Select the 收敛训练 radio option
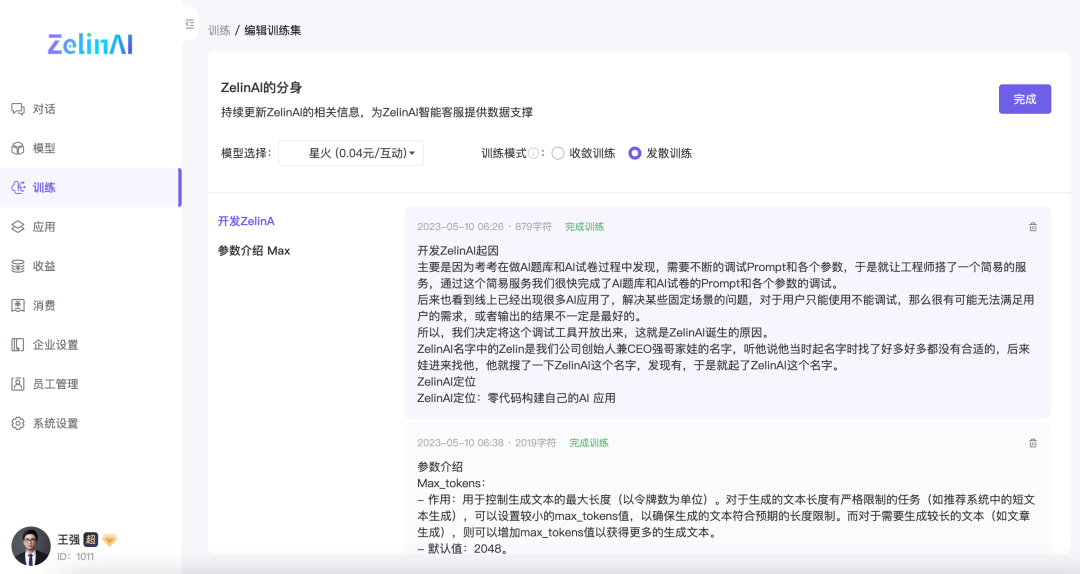The height and width of the screenshot is (574, 1080). click(558, 153)
